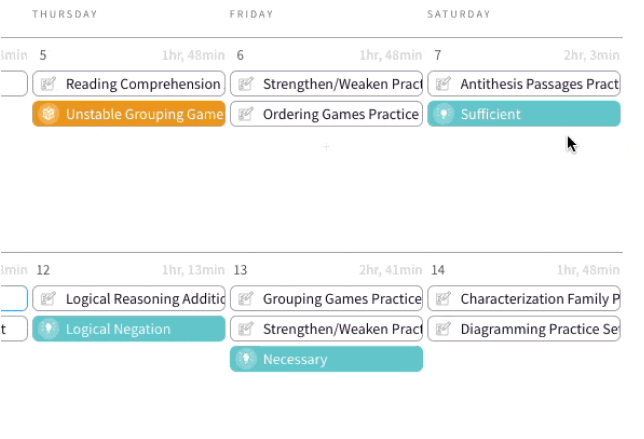The width and height of the screenshot is (644, 439).
Task: Click pencil icon on Grouping Games Practice
Action: tap(246, 299)
